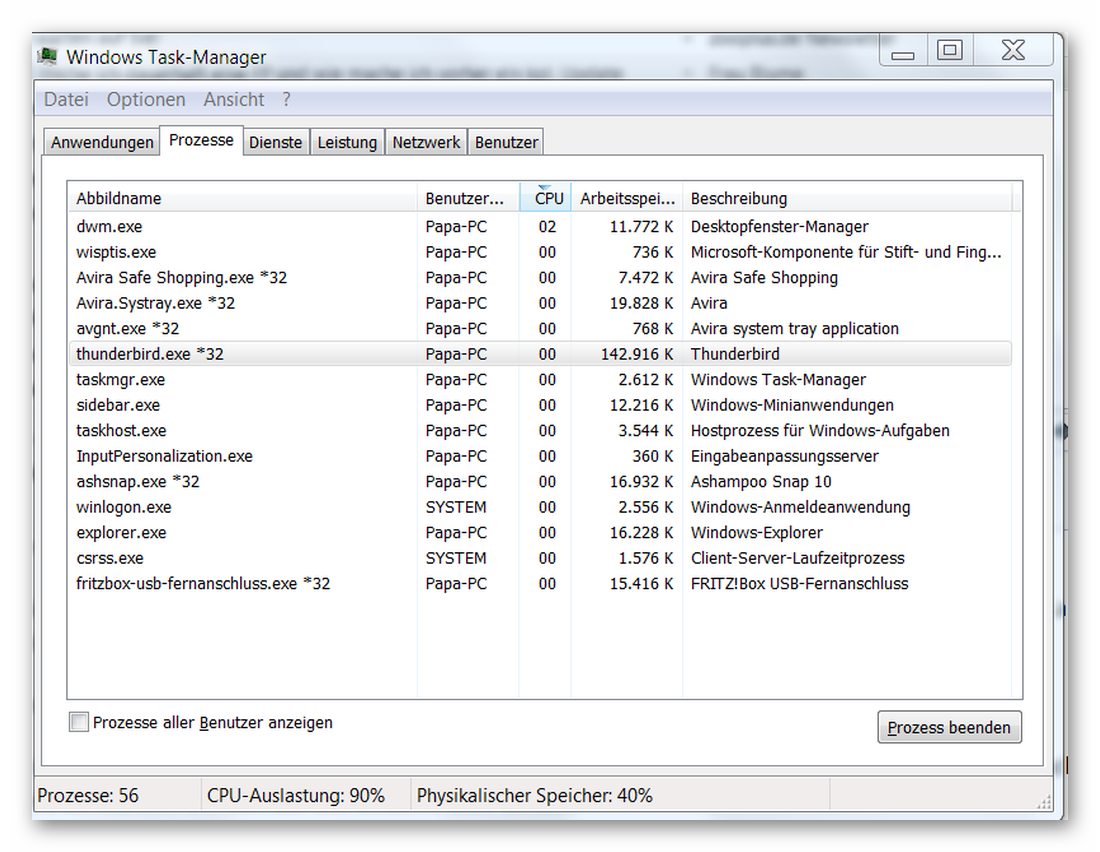Show the Netzwerk tab
The image size is (1100, 852).
(x=426, y=142)
